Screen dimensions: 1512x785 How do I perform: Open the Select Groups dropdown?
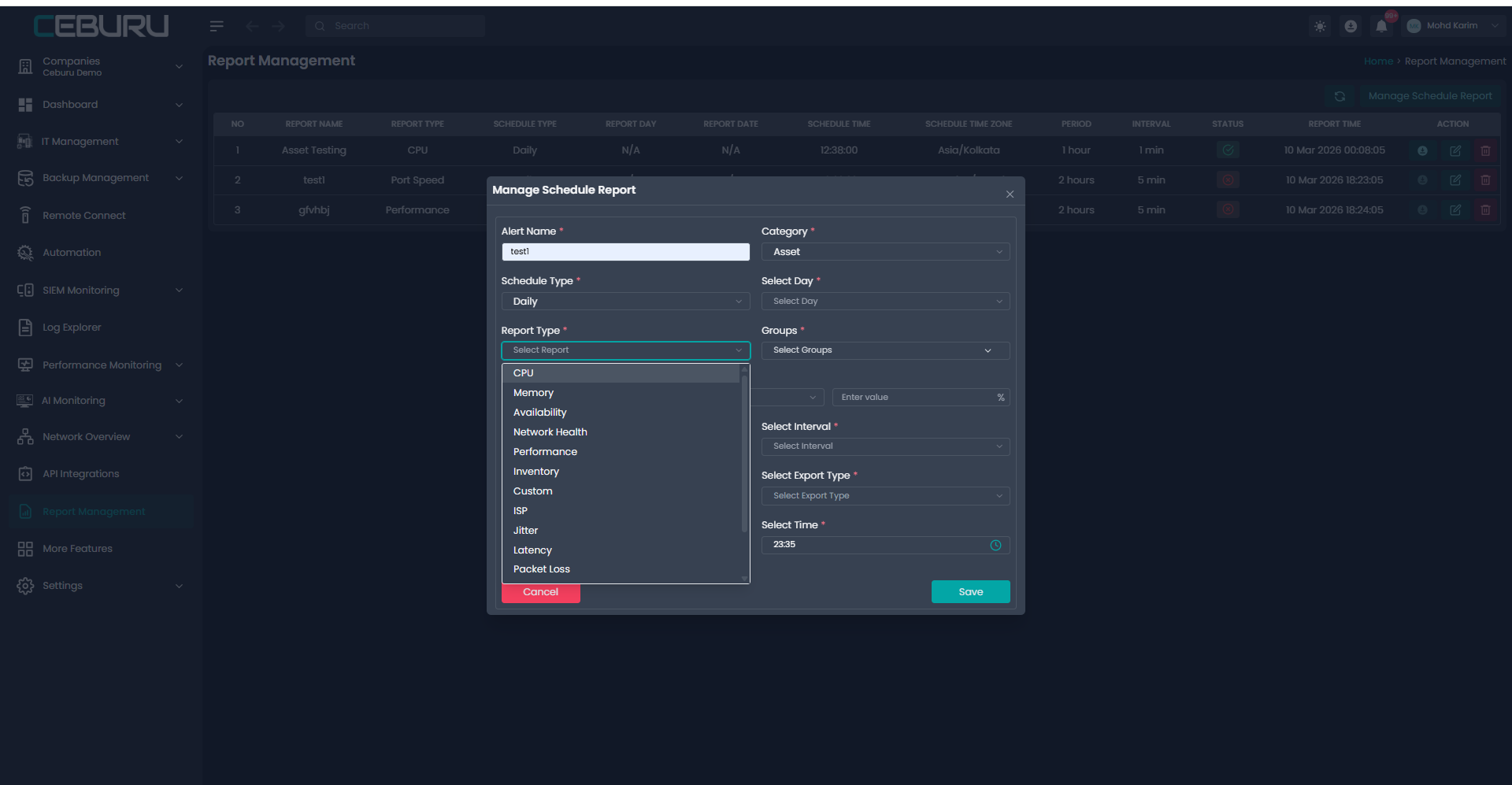pyautogui.click(x=885, y=350)
